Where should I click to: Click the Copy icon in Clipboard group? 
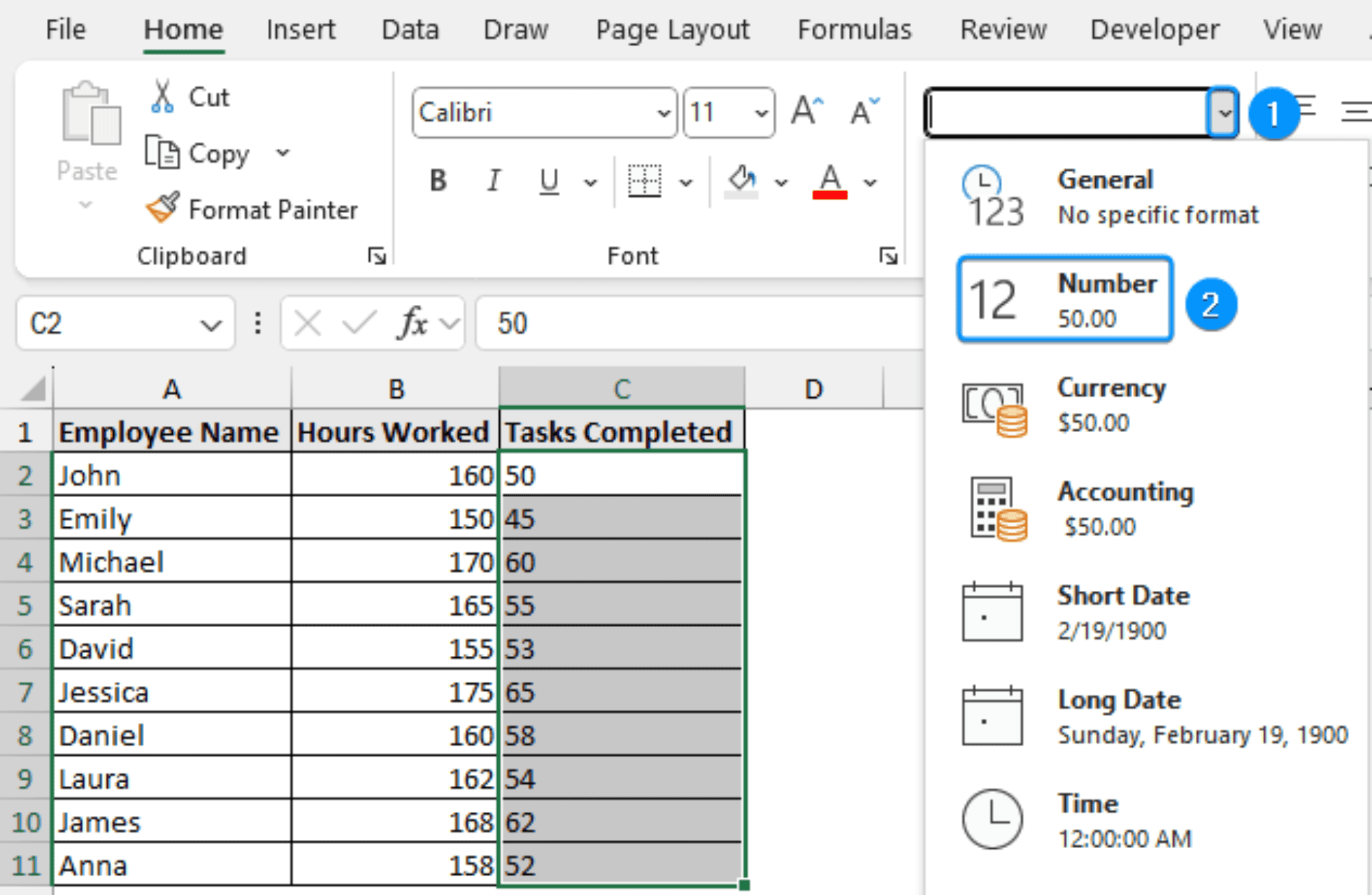click(x=163, y=153)
